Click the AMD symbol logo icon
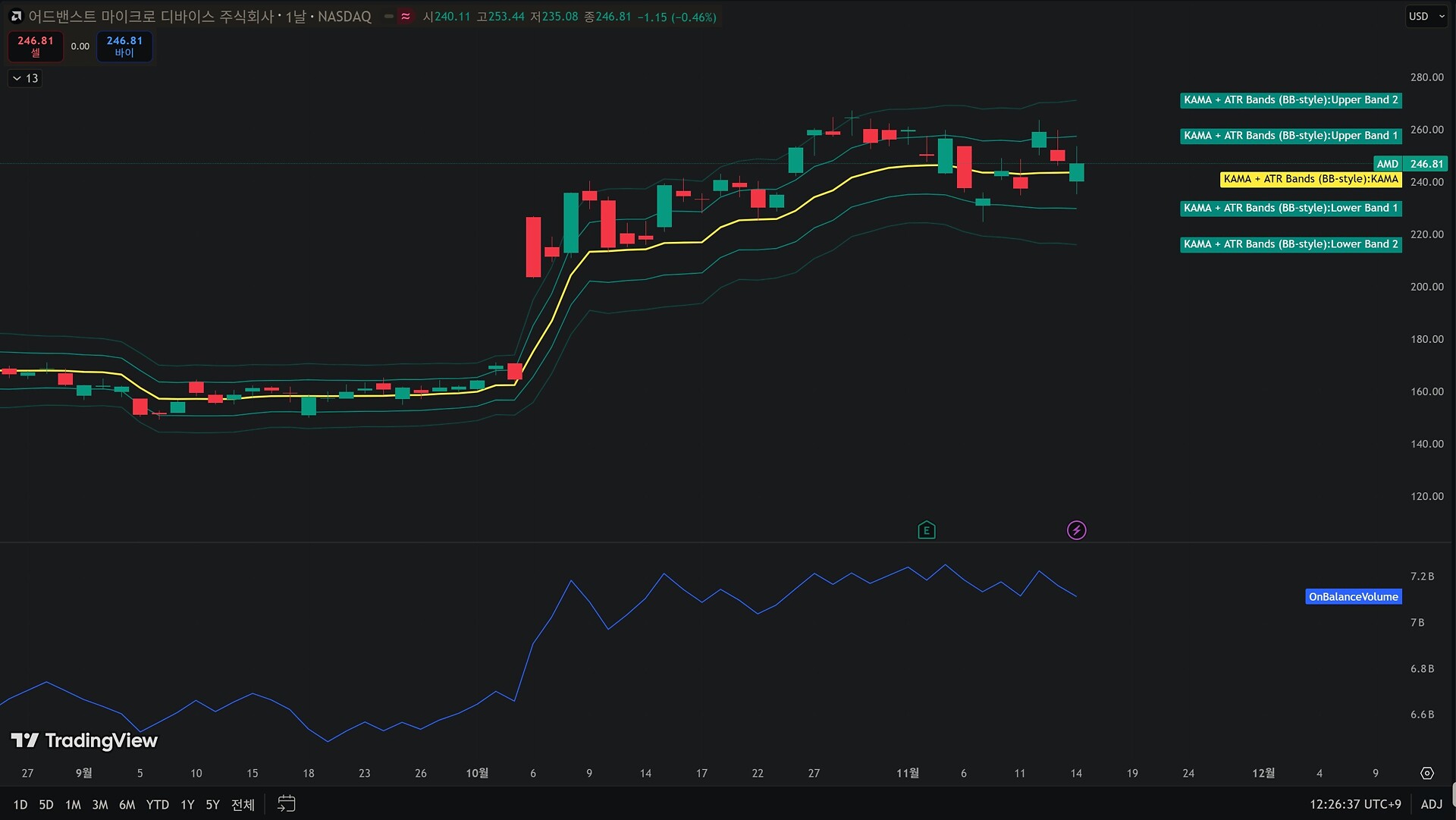 16,16
